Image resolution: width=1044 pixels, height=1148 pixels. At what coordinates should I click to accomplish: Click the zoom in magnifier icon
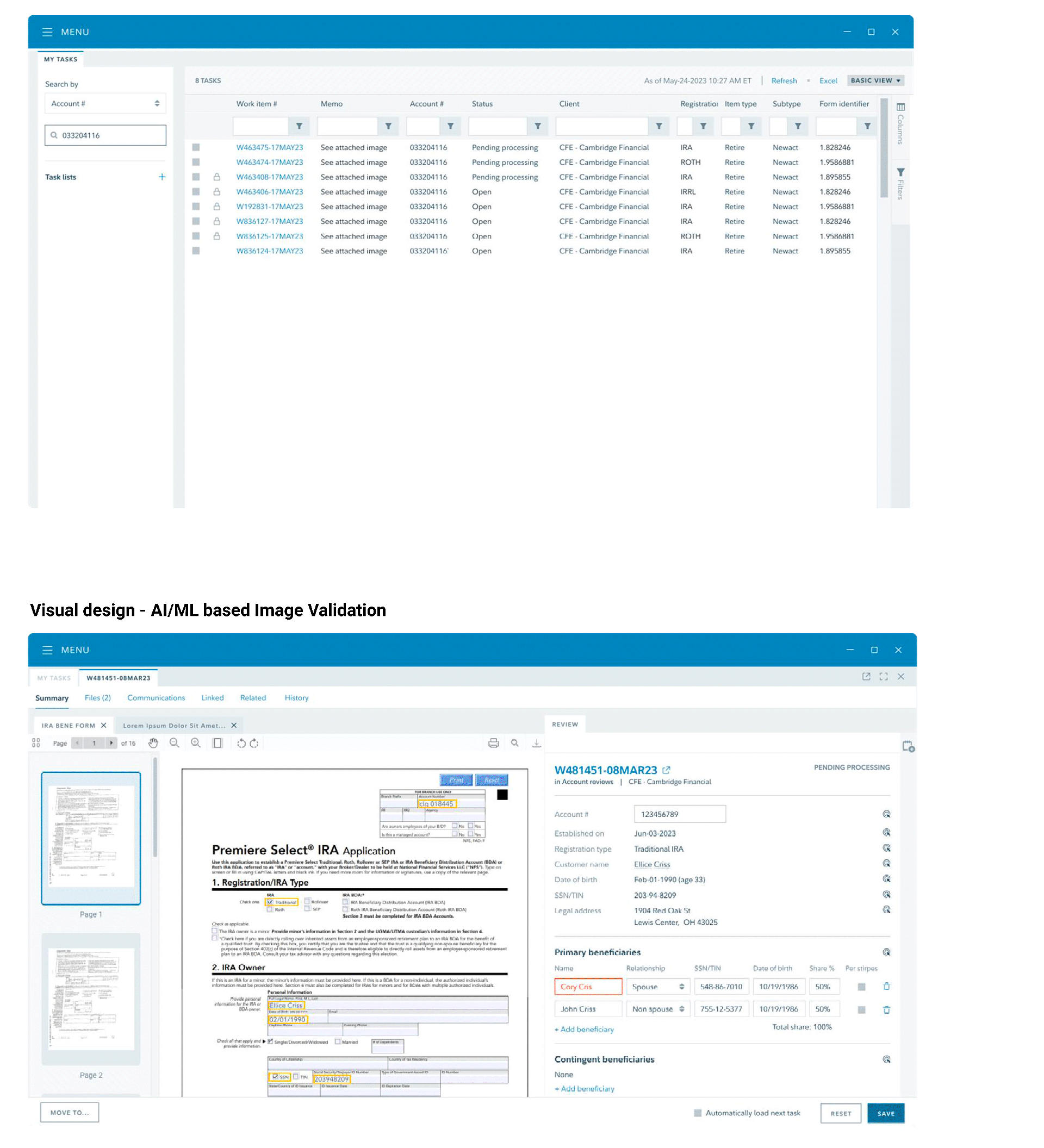click(195, 743)
